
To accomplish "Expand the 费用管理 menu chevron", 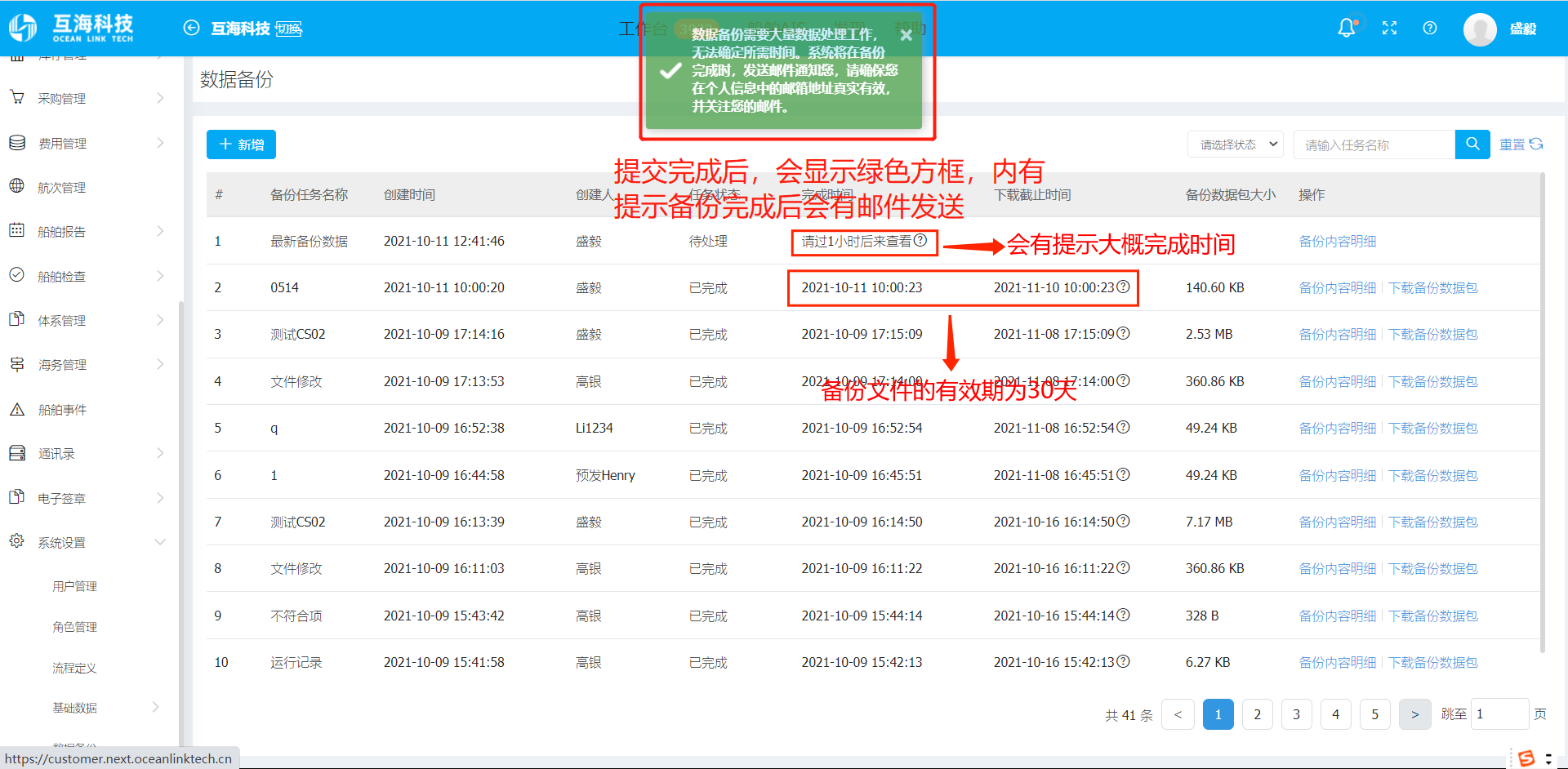I will (160, 143).
